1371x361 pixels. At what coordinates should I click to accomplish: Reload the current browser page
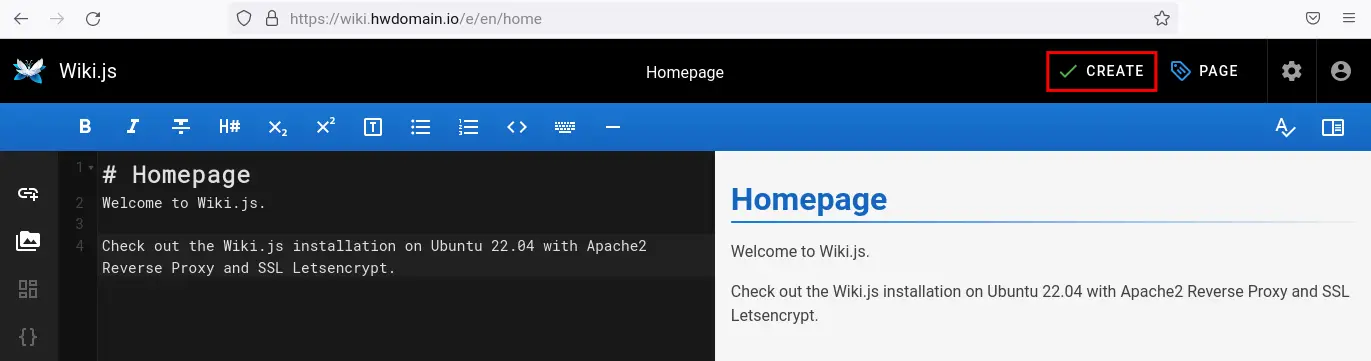(x=93, y=18)
